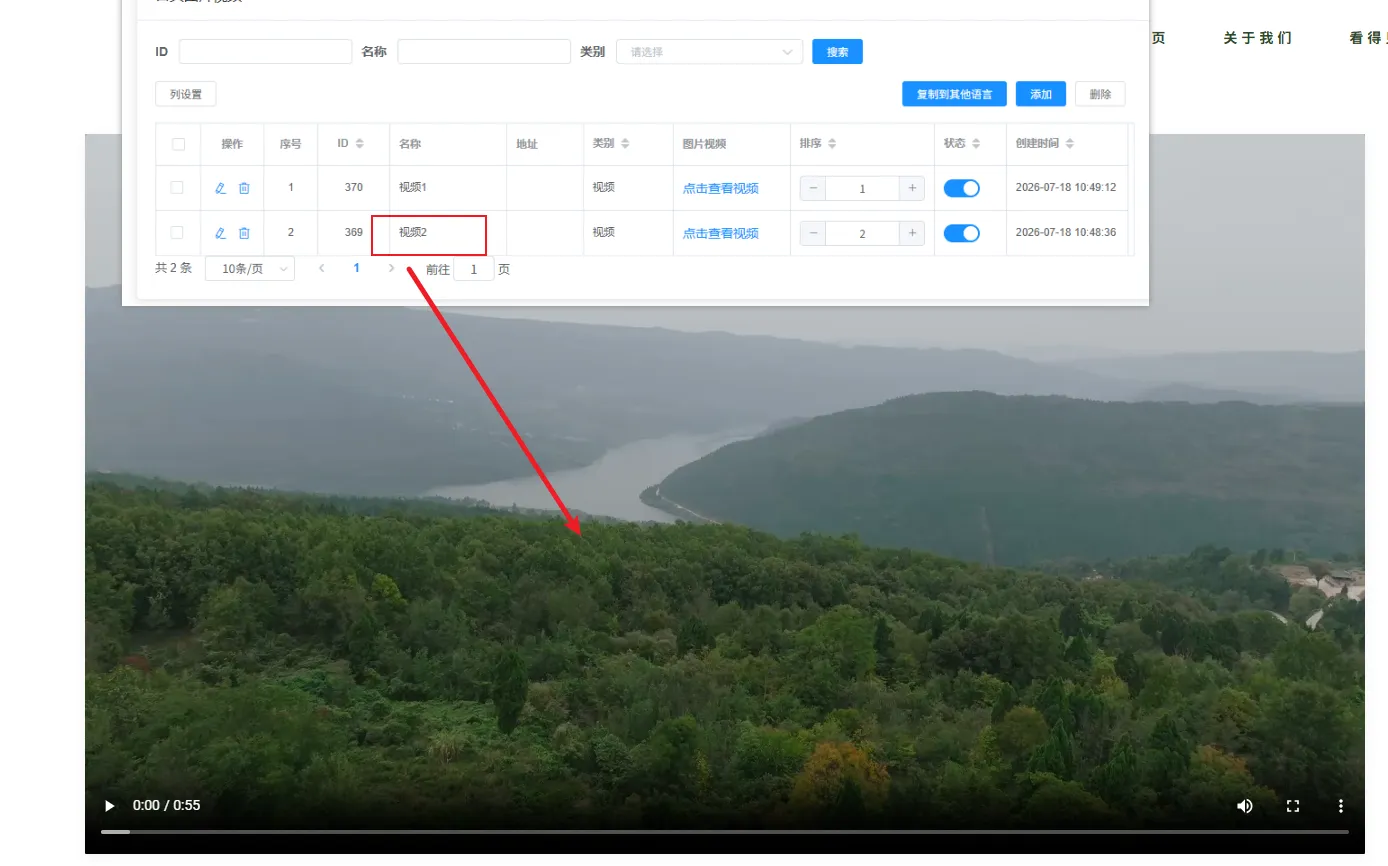The image size is (1388, 866).
Task: Select all rows with header checkbox
Action: tap(178, 144)
